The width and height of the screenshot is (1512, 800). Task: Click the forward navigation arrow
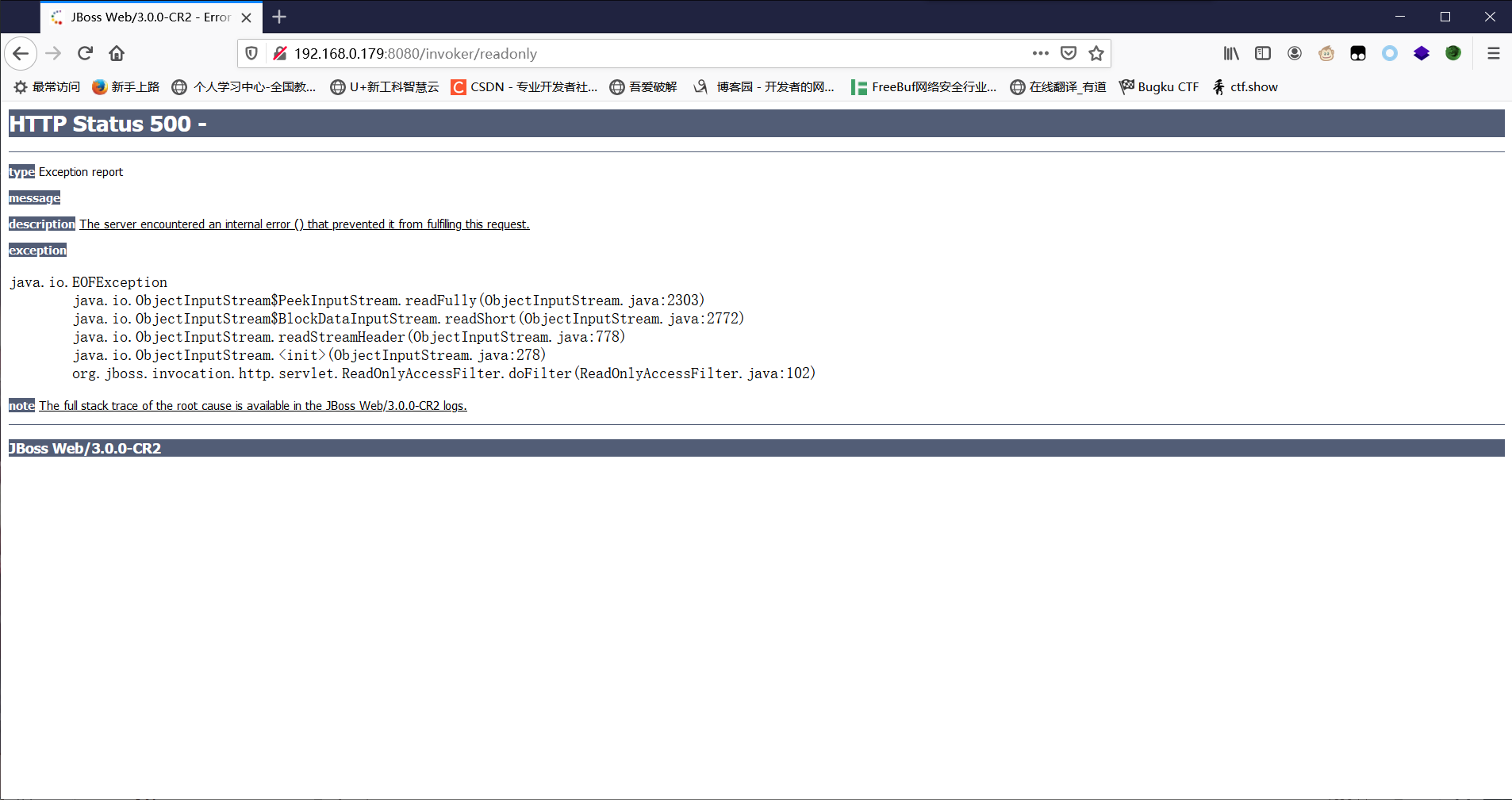53,53
